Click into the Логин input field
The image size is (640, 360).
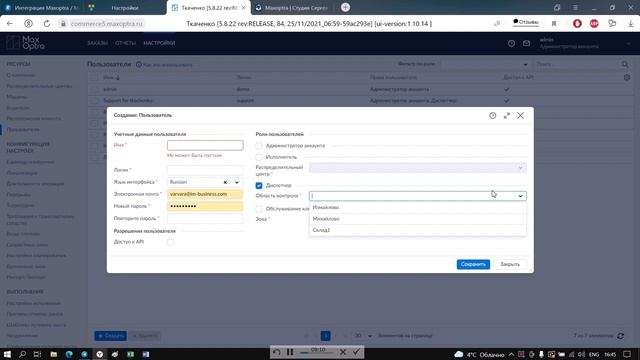coord(205,170)
